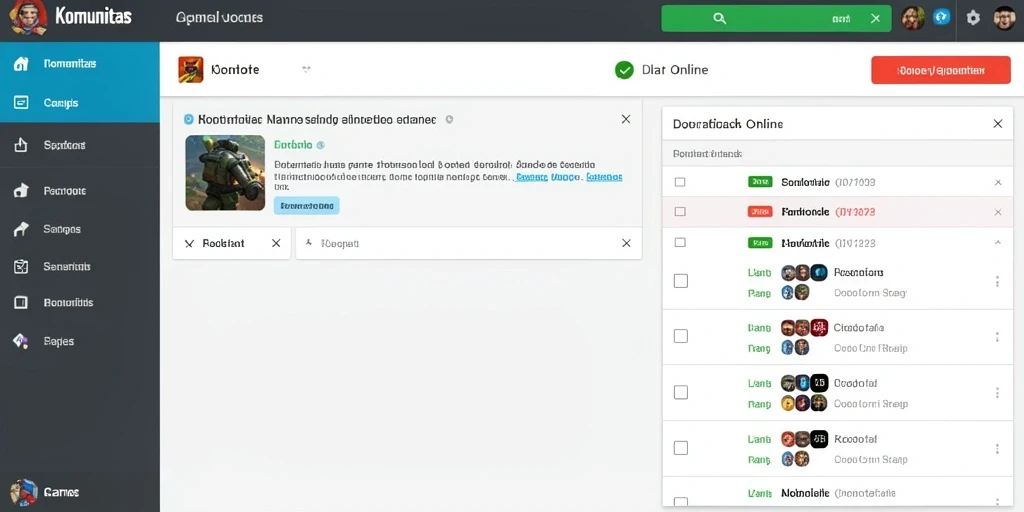Open the home icon in the sidebar

pyautogui.click(x=21, y=63)
